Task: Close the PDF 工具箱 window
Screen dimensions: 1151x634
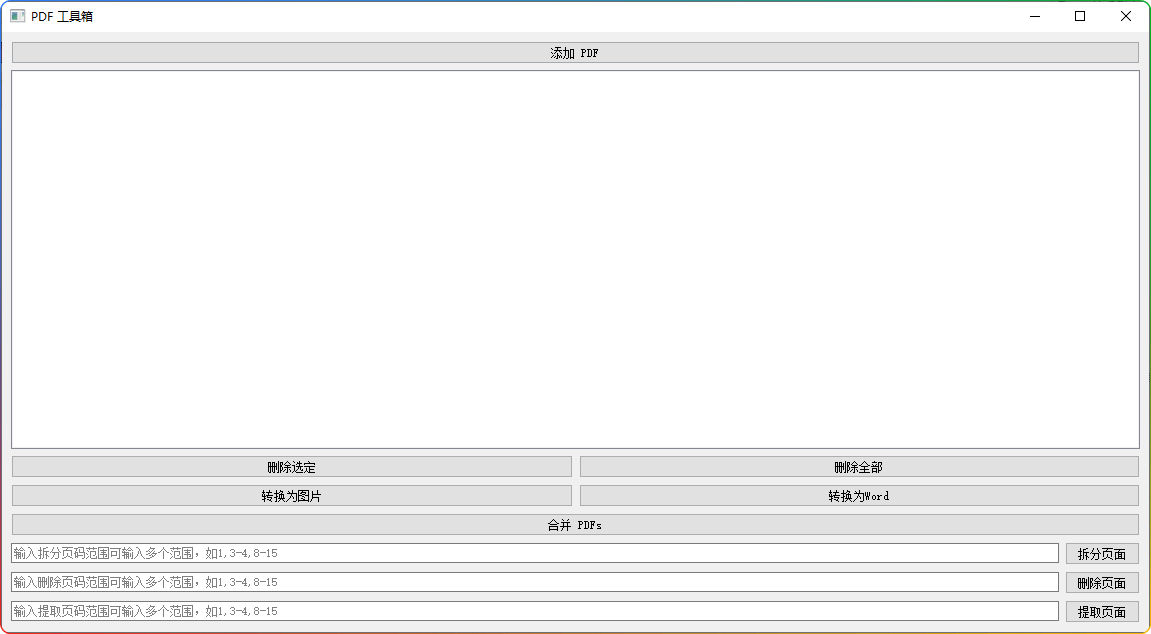Action: [x=1126, y=16]
